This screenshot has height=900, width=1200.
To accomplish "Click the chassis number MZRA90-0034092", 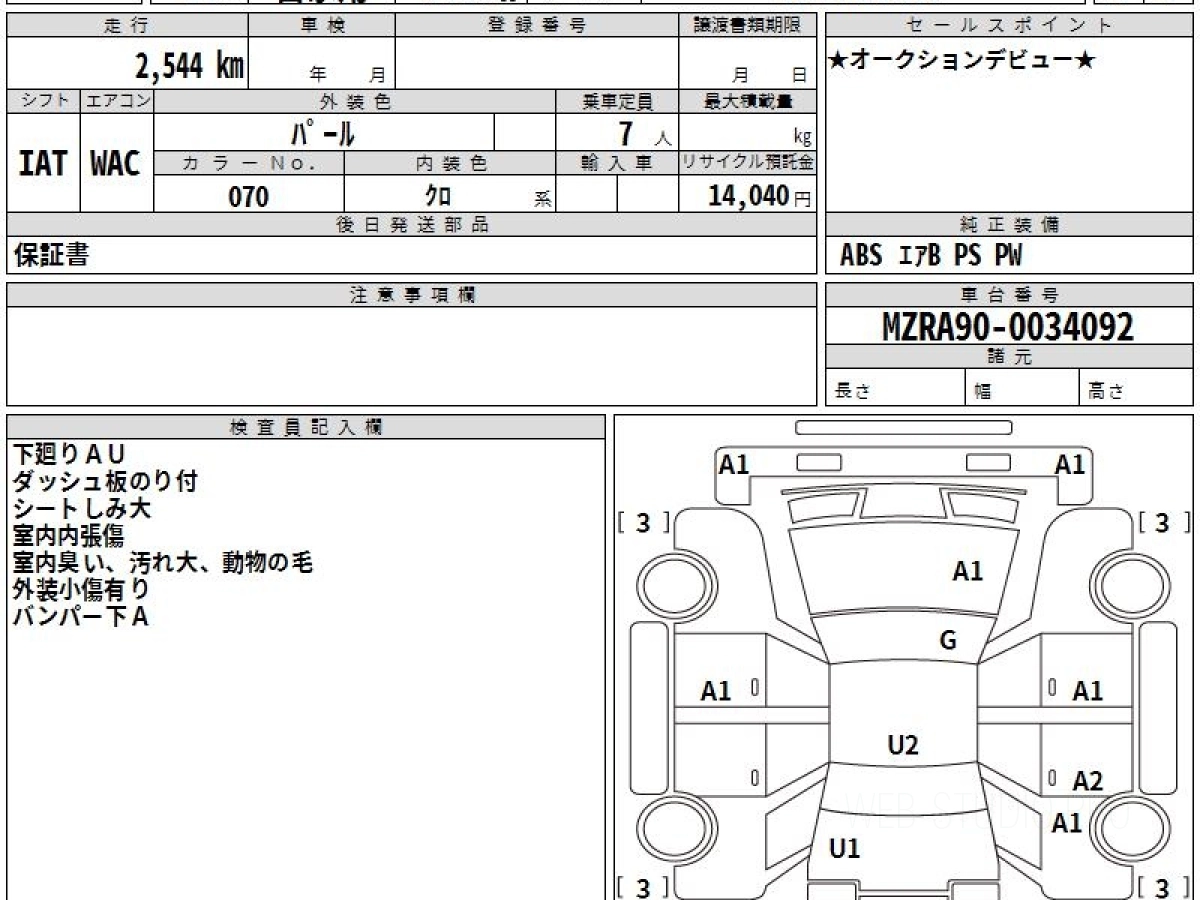I will tap(1008, 326).
